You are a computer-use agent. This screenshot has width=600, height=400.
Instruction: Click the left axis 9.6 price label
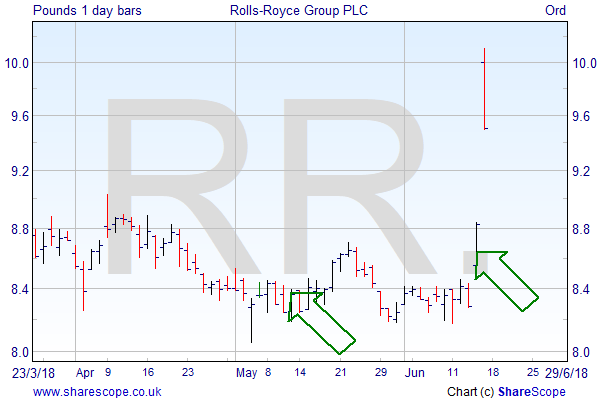[20, 116]
